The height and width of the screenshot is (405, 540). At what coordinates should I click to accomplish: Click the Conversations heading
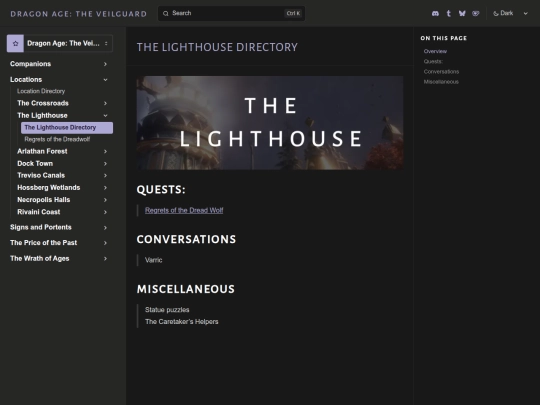pyautogui.click(x=186, y=239)
